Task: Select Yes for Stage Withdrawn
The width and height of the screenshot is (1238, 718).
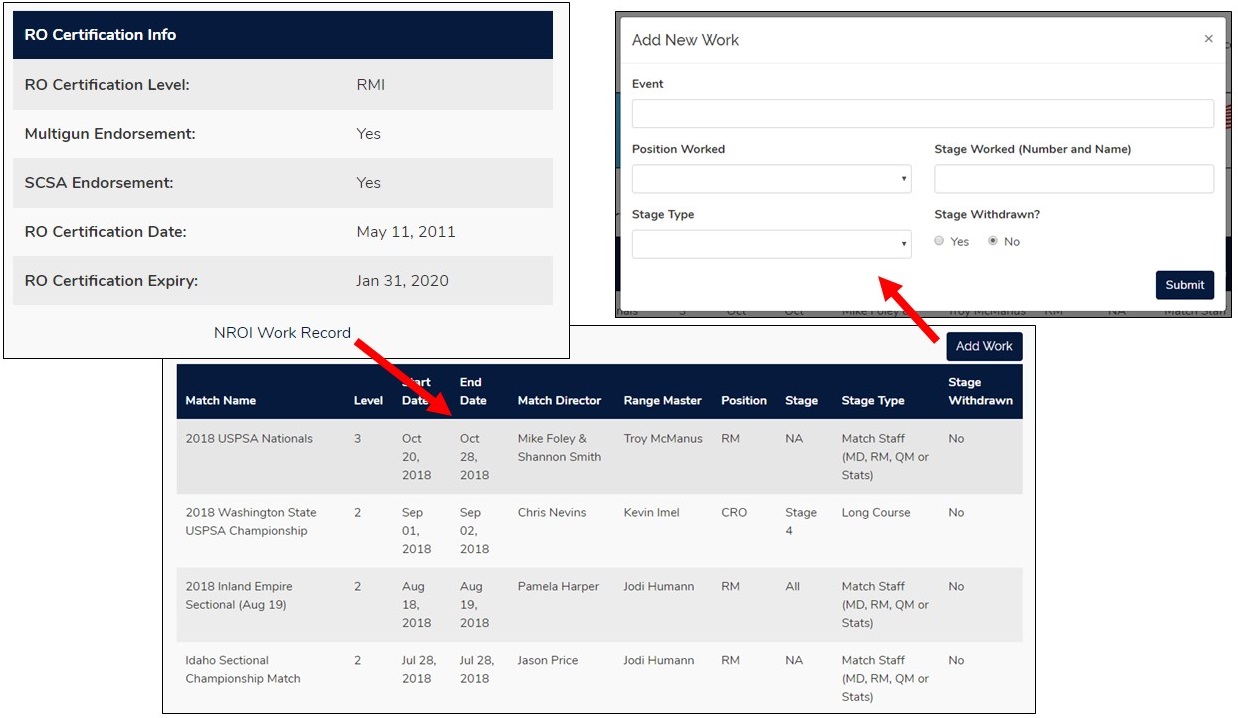Action: [x=939, y=240]
